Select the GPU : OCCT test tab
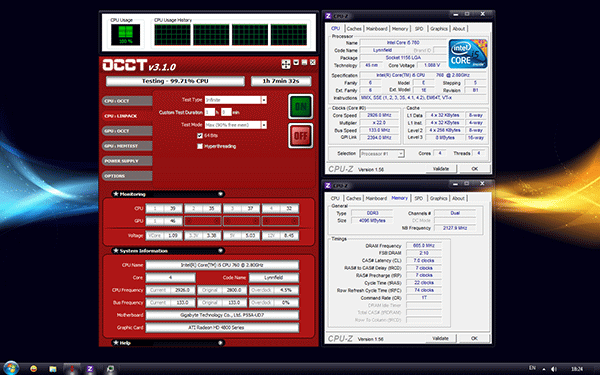Viewport: 600px width, 375px height. pos(127,131)
